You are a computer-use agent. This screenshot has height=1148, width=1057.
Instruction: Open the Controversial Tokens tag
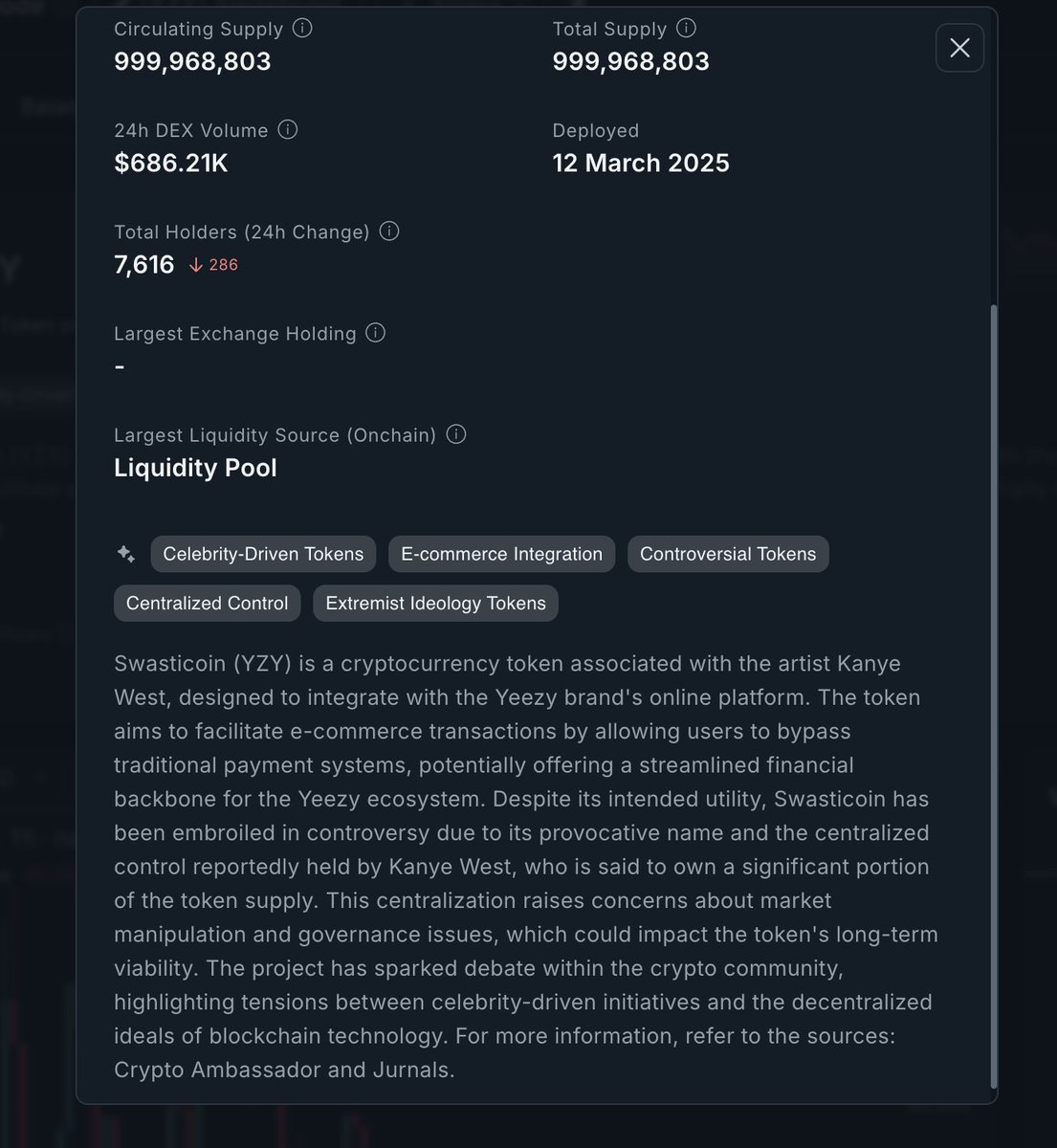(x=728, y=554)
